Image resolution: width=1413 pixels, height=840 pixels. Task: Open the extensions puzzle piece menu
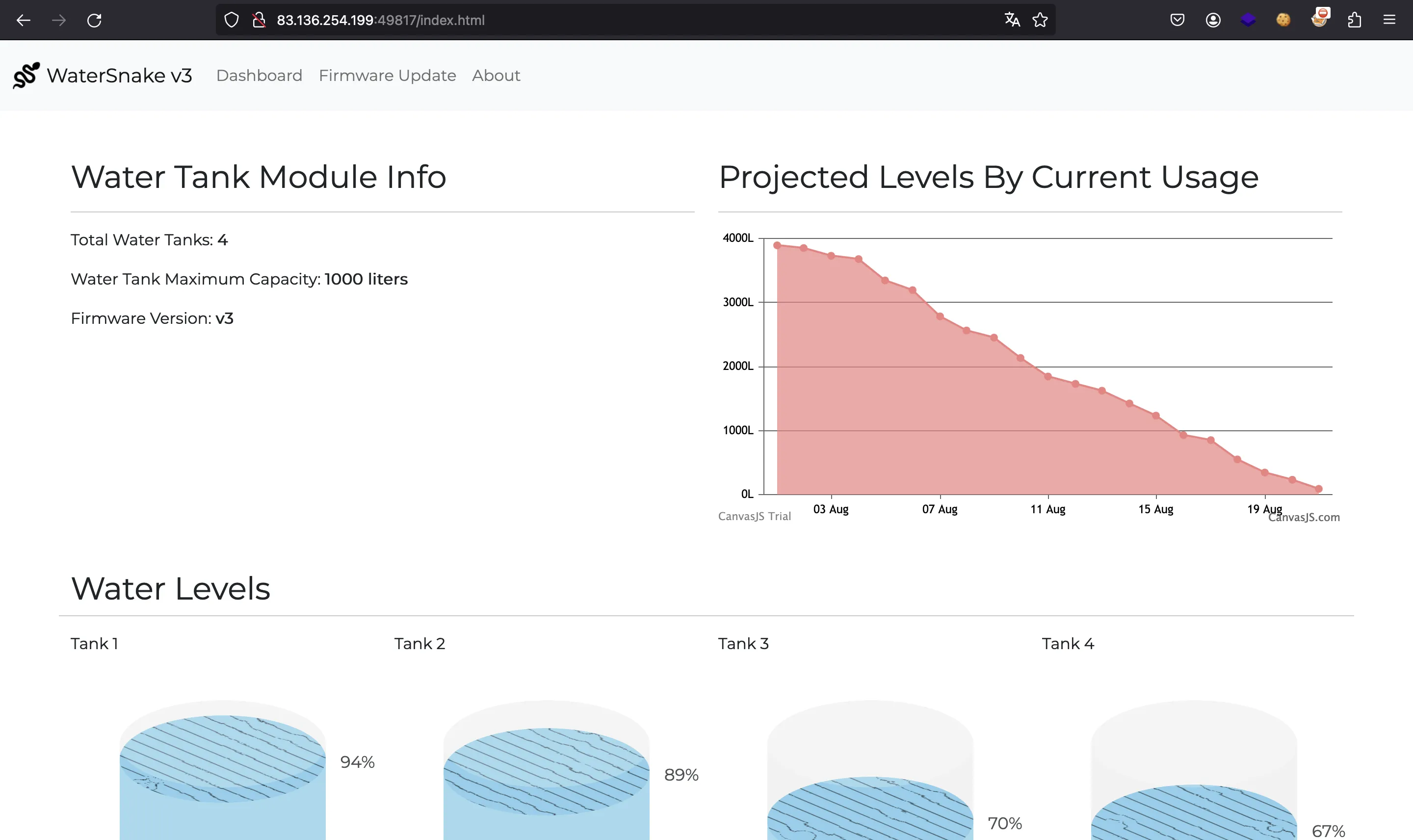(x=1354, y=21)
